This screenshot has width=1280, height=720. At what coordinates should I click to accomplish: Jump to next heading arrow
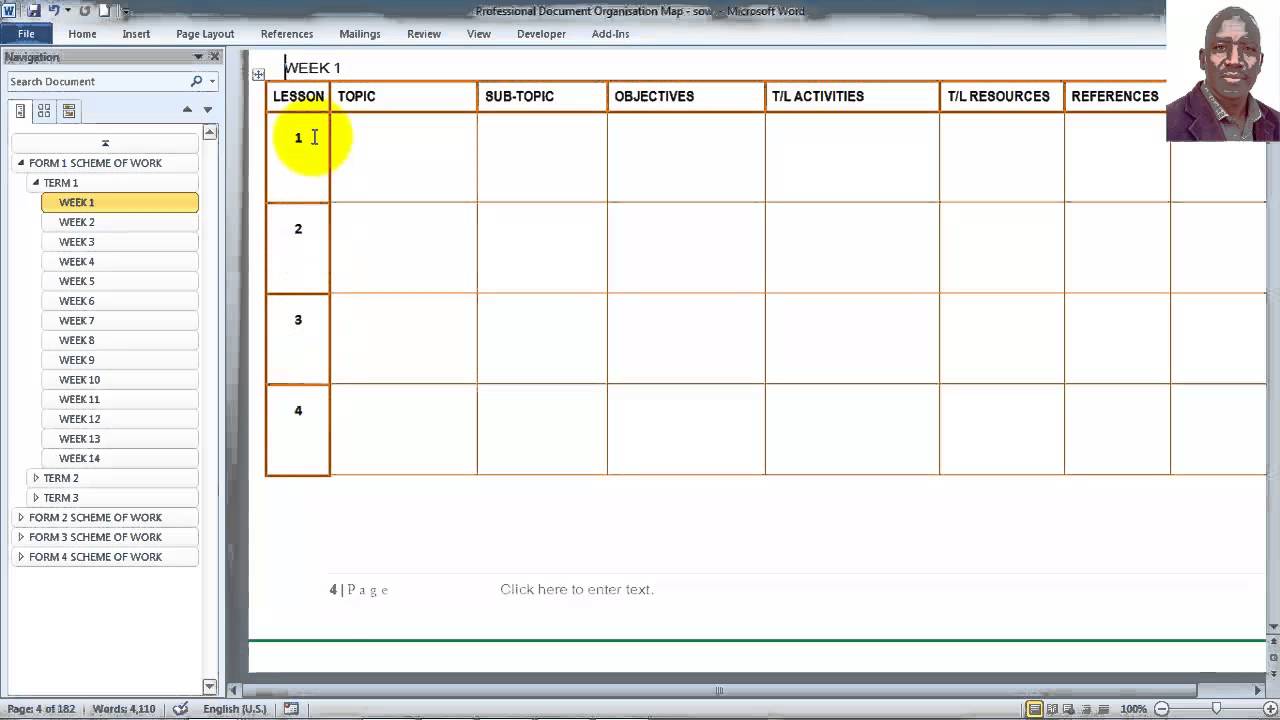(208, 109)
